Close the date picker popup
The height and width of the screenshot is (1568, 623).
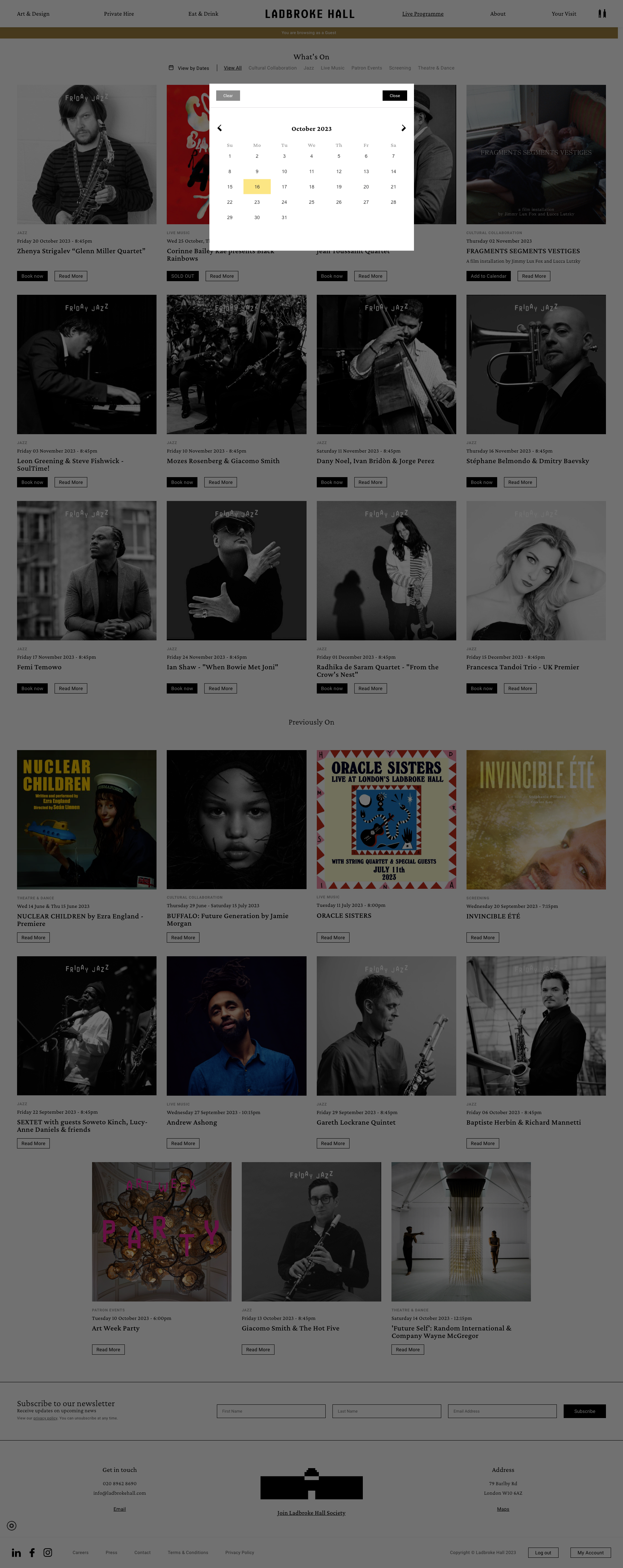pos(395,95)
